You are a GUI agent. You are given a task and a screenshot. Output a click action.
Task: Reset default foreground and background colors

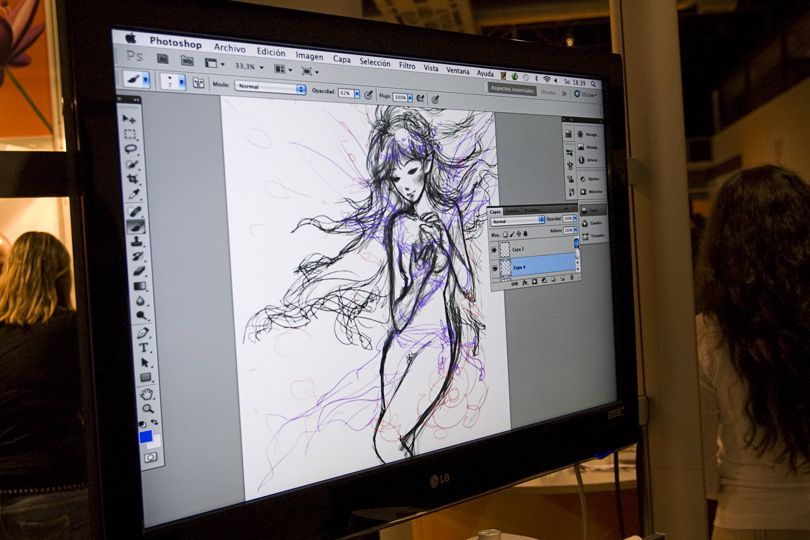click(143, 424)
